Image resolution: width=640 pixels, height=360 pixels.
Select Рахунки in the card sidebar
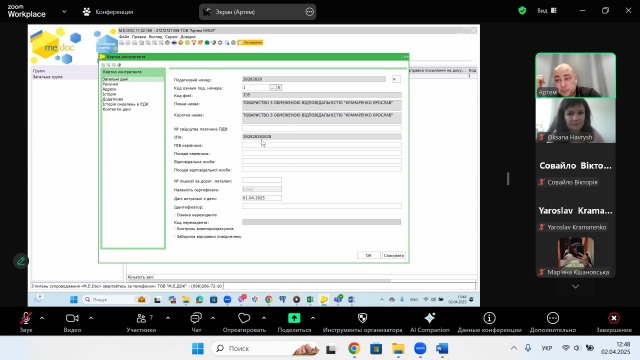(110, 84)
